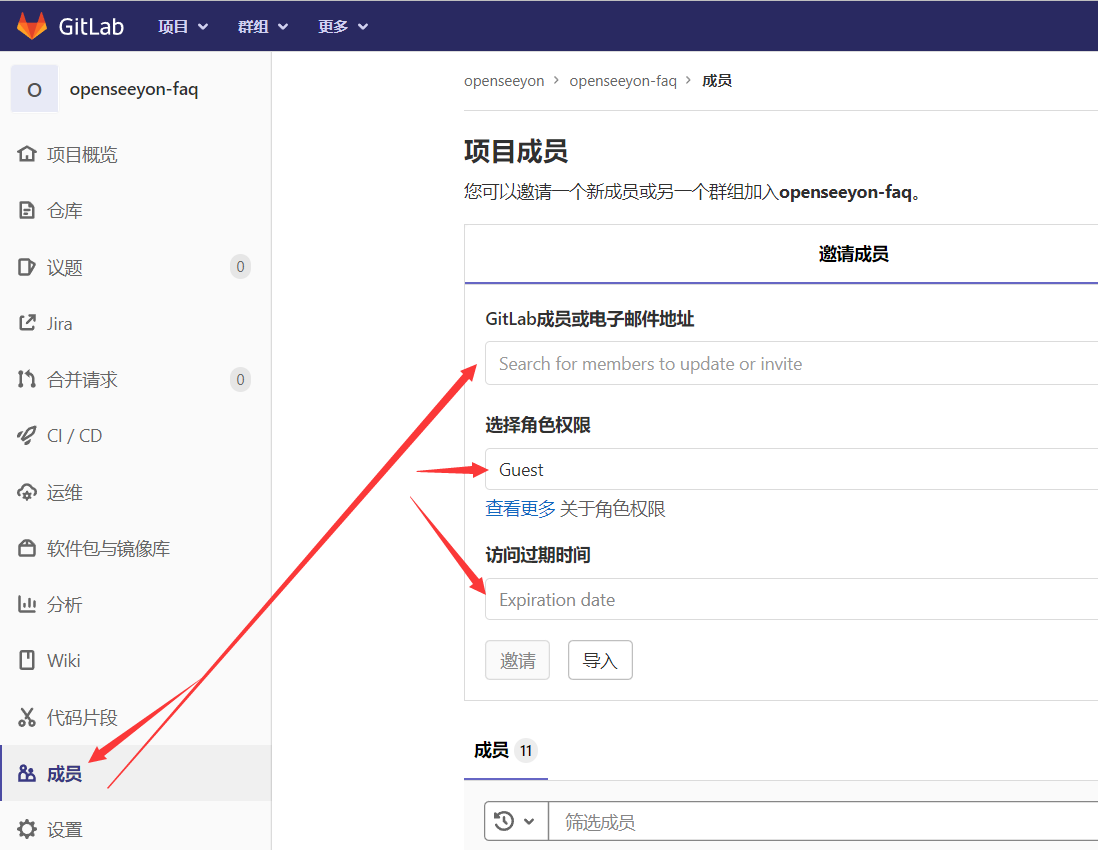This screenshot has width=1098, height=850.
Task: Expand the 群组 dropdown menu
Action: pos(263,27)
